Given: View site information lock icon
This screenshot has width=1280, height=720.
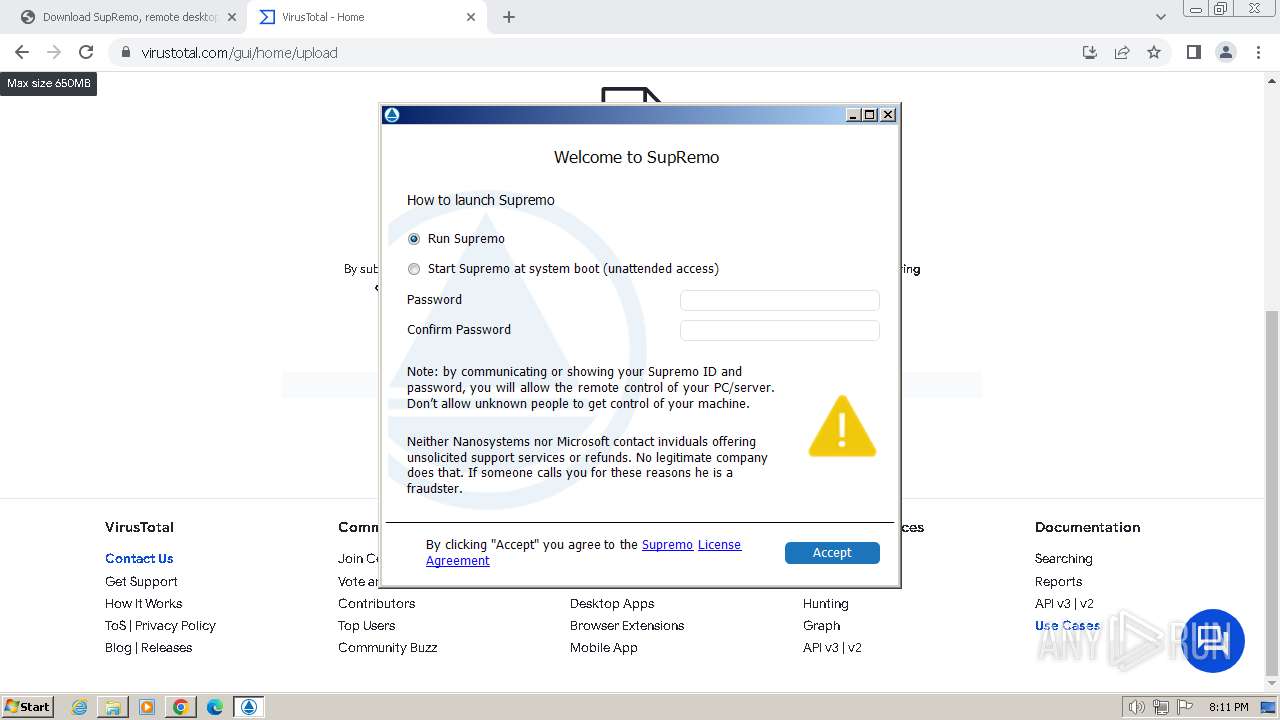Looking at the screenshot, I should pos(126,53).
